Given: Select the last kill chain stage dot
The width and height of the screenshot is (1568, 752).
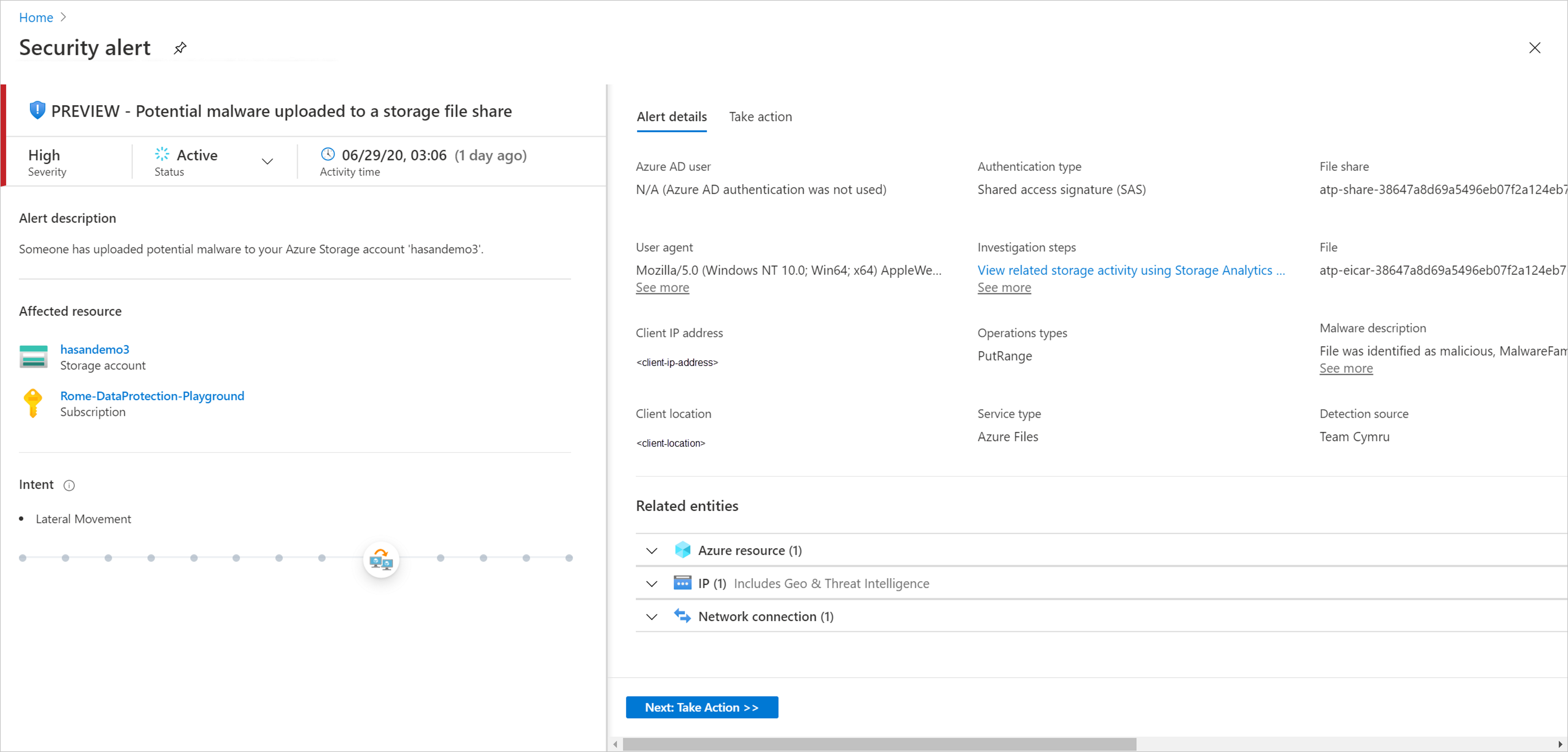Looking at the screenshot, I should click(x=569, y=557).
